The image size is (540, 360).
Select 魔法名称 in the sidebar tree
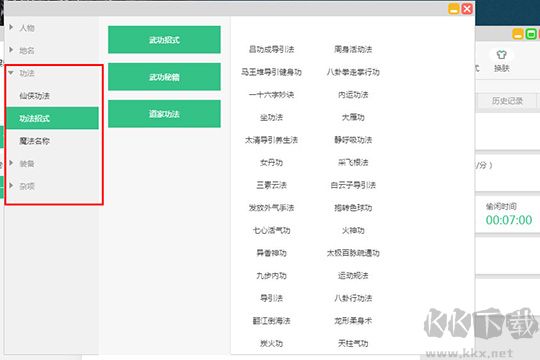click(x=34, y=141)
